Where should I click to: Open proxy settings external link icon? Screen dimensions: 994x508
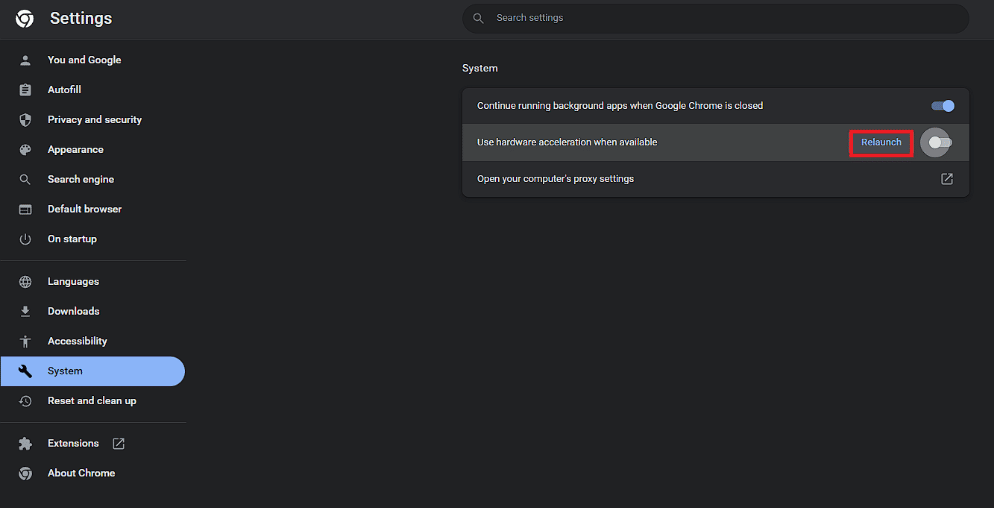[946, 179]
